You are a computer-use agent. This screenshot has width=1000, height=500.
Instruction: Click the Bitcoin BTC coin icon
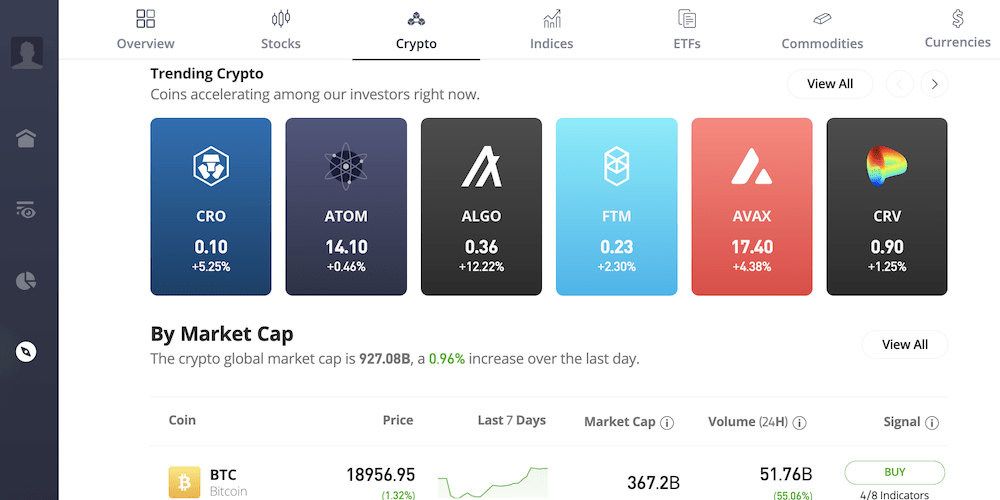[184, 483]
